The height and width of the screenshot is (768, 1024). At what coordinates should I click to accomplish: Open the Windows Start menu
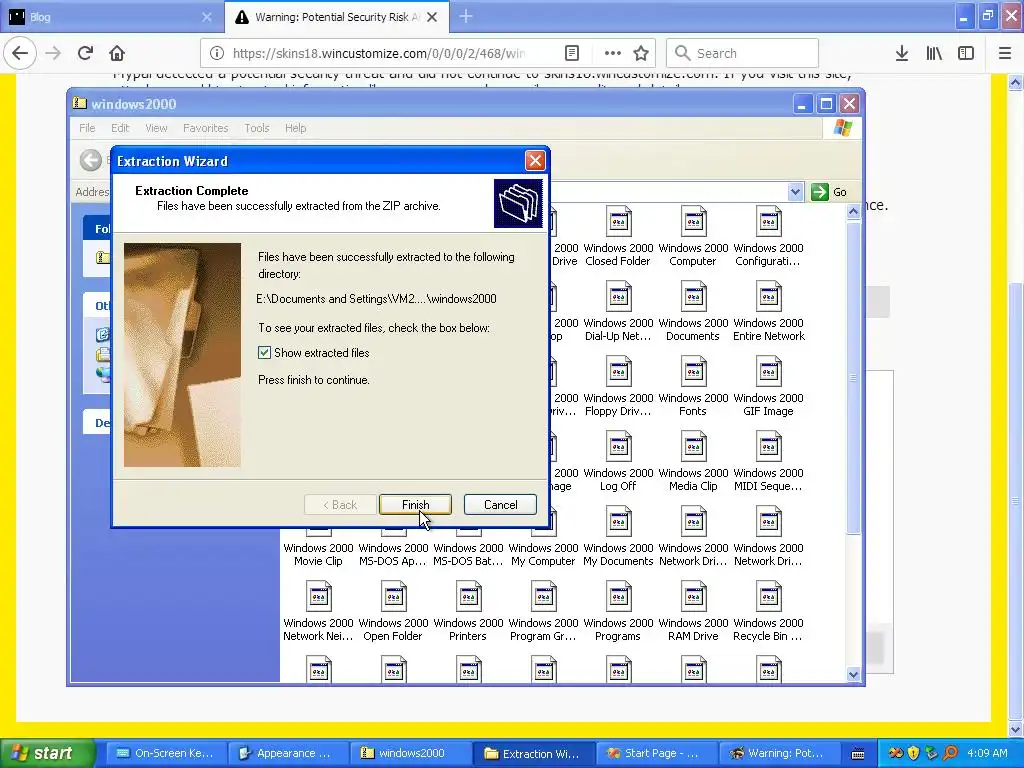click(48, 753)
